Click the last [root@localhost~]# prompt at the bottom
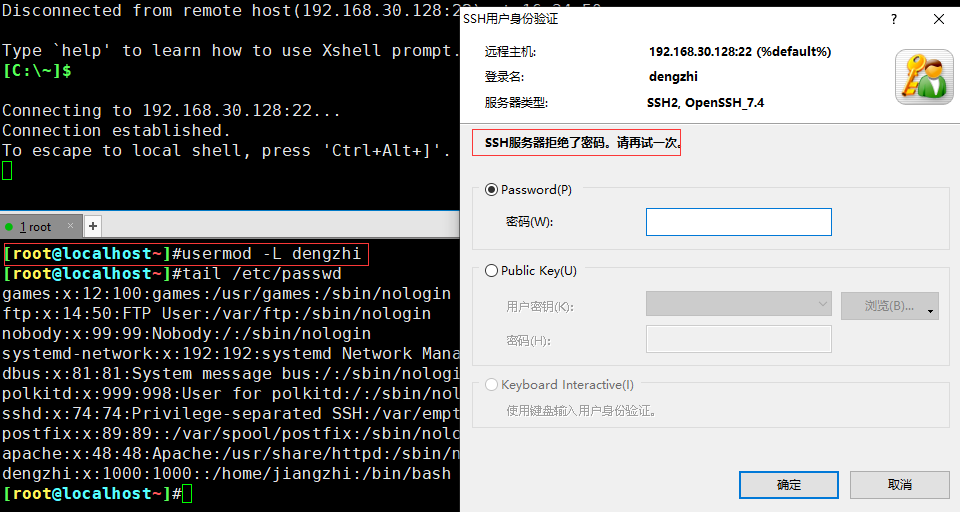Screen dimensions: 960x512 click(92, 494)
